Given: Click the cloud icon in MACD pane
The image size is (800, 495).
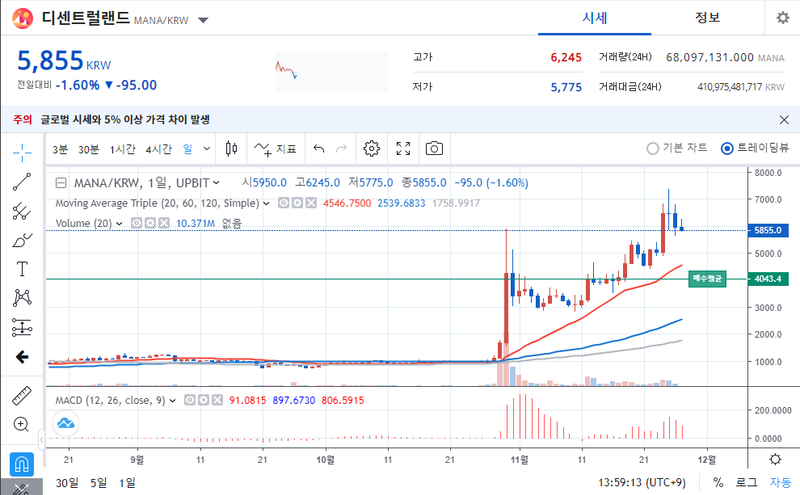Looking at the screenshot, I should (66, 423).
